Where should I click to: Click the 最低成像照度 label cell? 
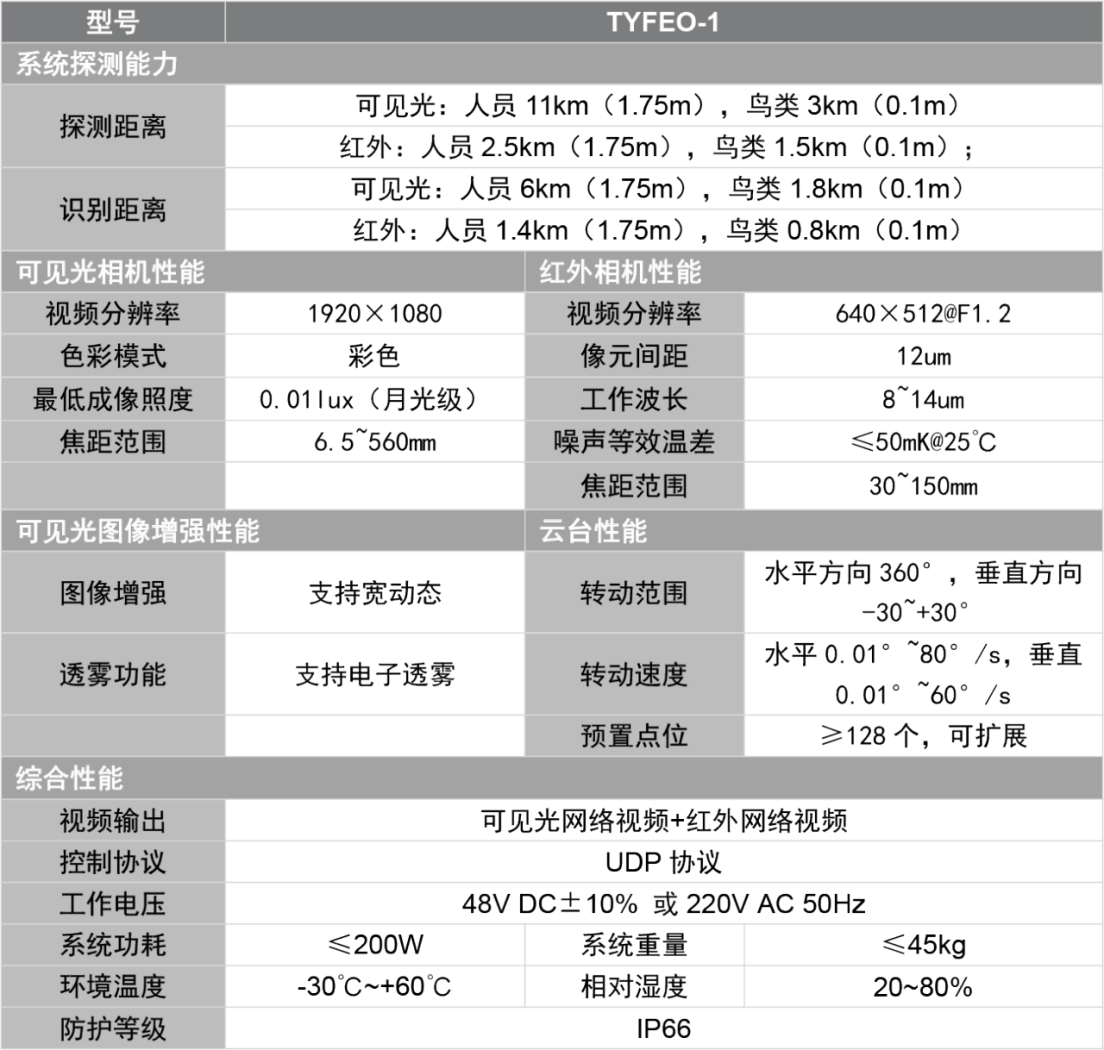pyautogui.click(x=113, y=399)
